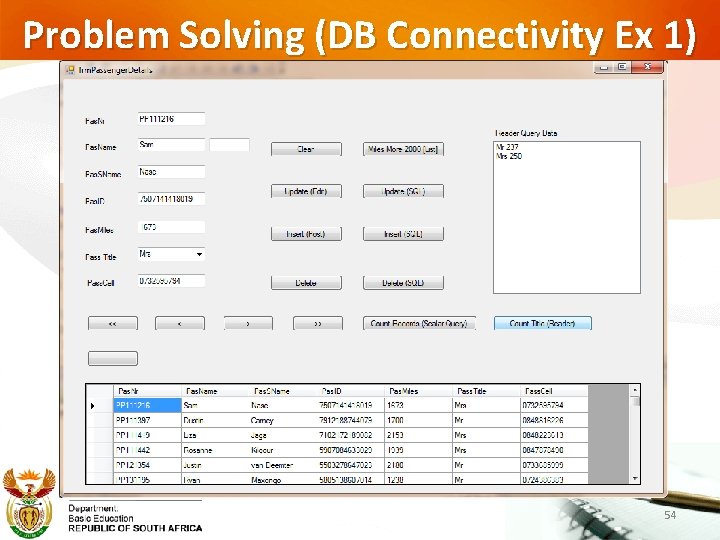
Task: Sort grid by PasName column header
Action: [215, 391]
